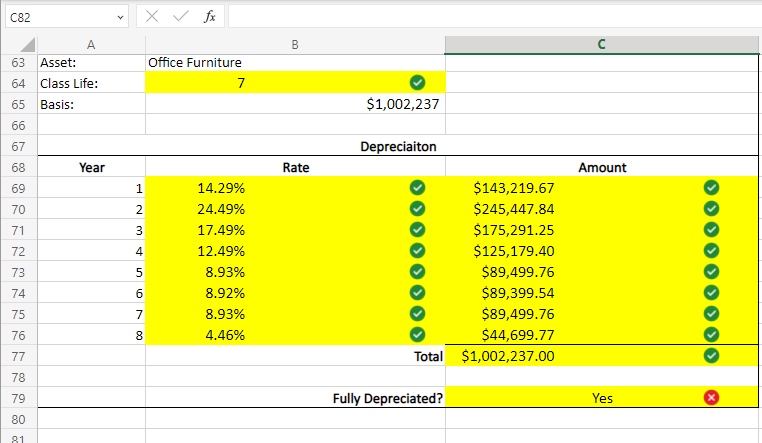
Task: Open the Name Box dropdown arrow
Action: click(x=120, y=17)
